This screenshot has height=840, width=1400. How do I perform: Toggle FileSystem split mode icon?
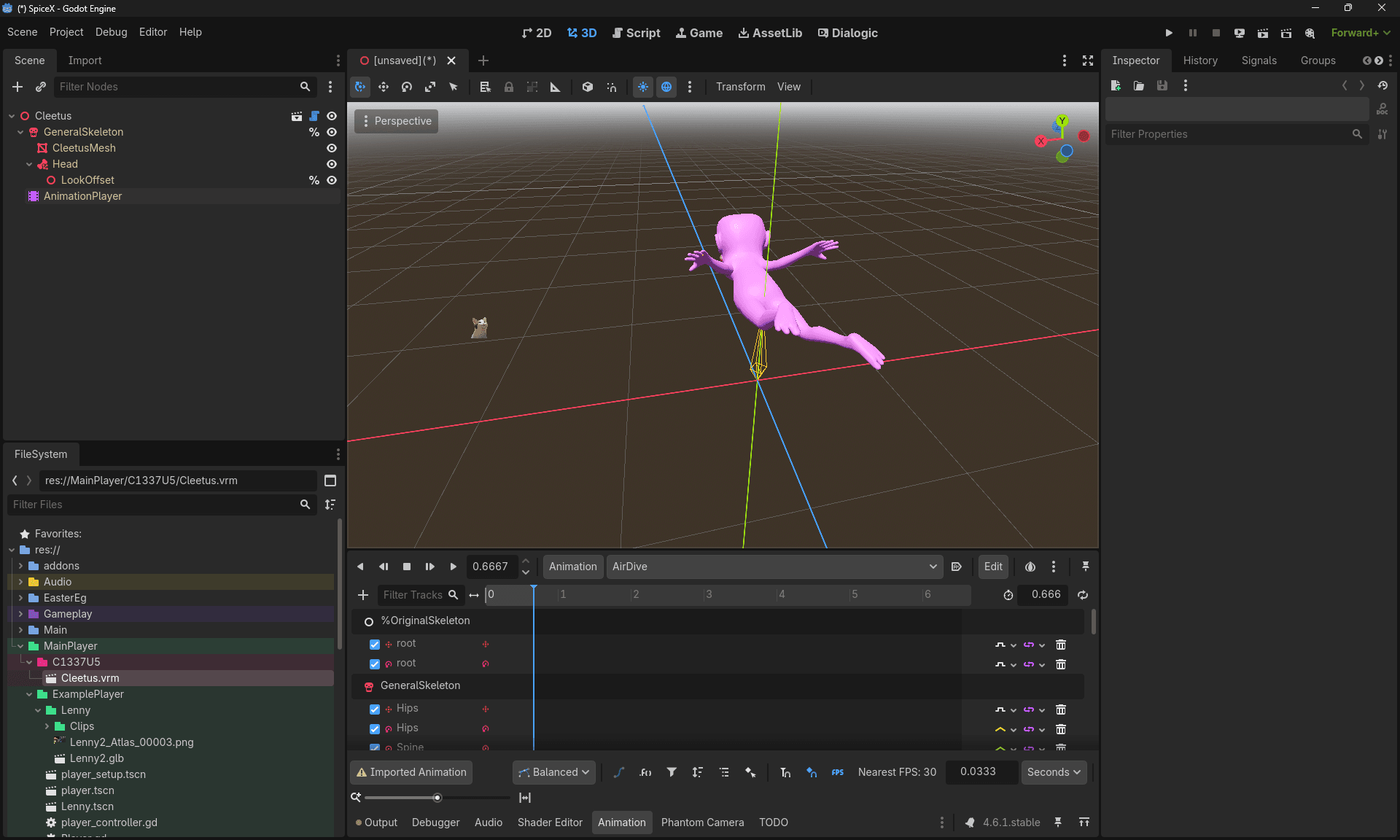point(330,481)
